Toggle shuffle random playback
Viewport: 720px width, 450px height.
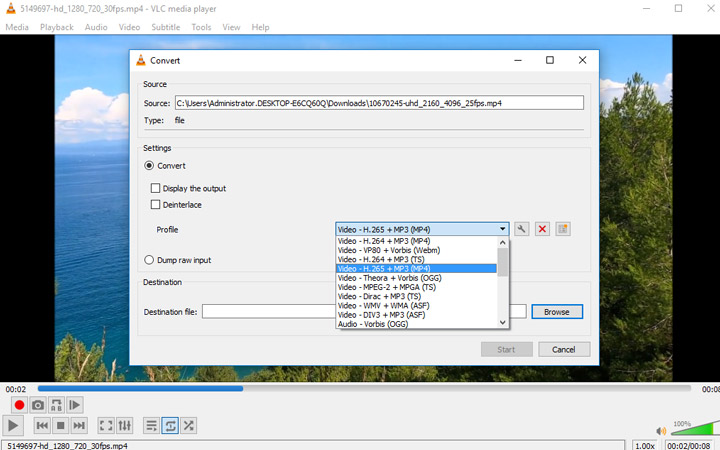pyautogui.click(x=188, y=426)
